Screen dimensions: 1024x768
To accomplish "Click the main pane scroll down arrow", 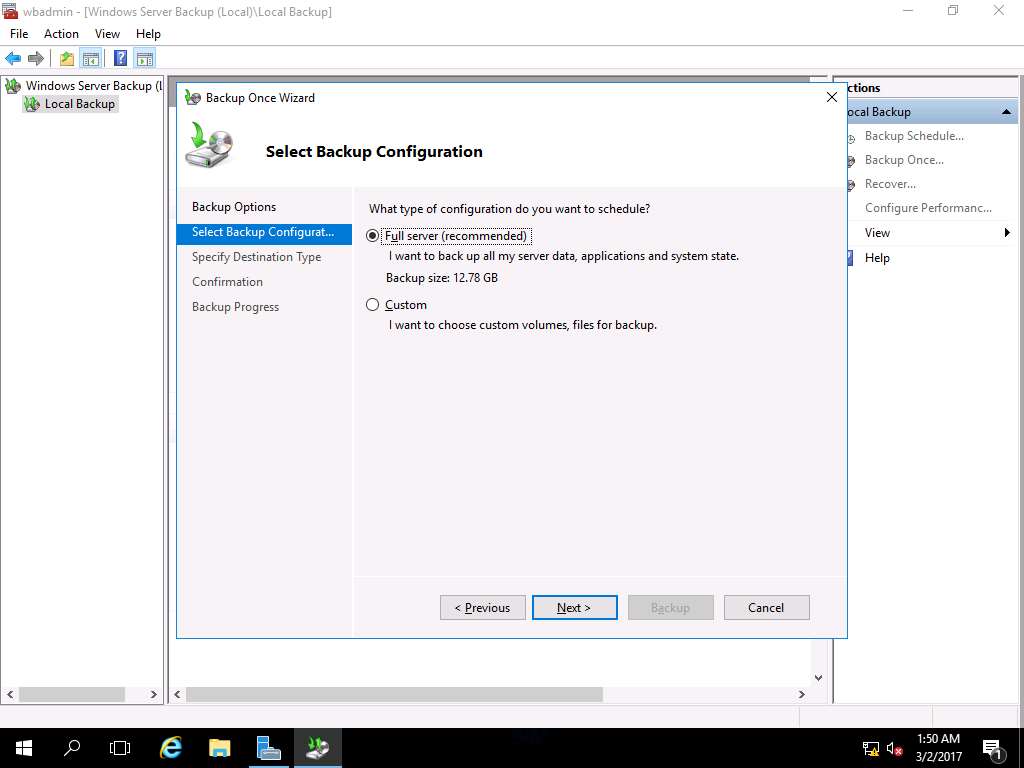I will pyautogui.click(x=818, y=678).
